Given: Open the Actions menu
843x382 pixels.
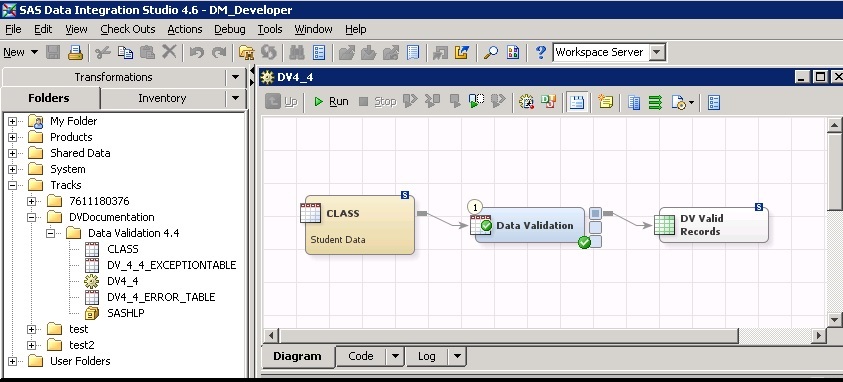Looking at the screenshot, I should [185, 29].
